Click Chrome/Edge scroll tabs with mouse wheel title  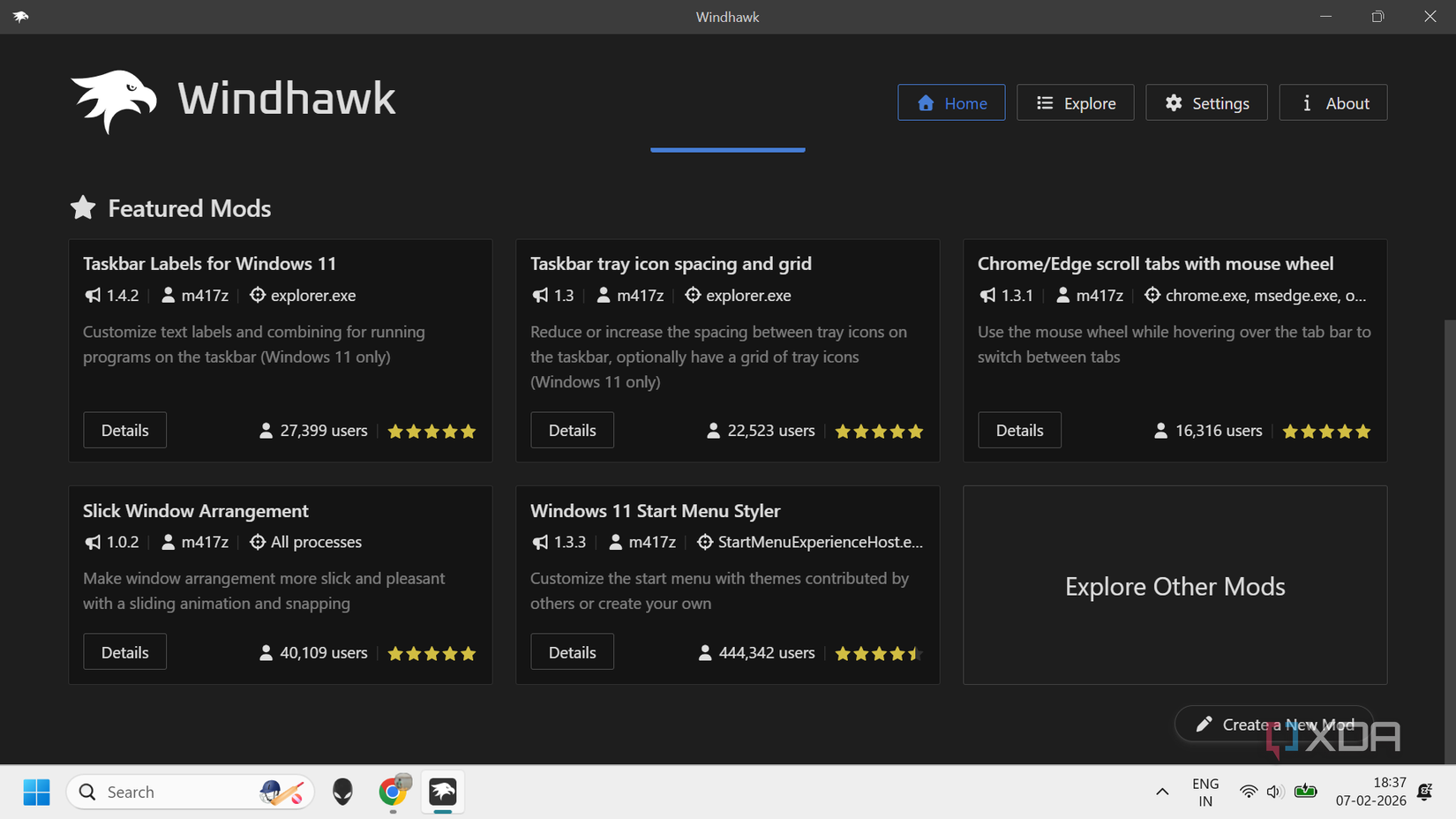coord(1155,263)
